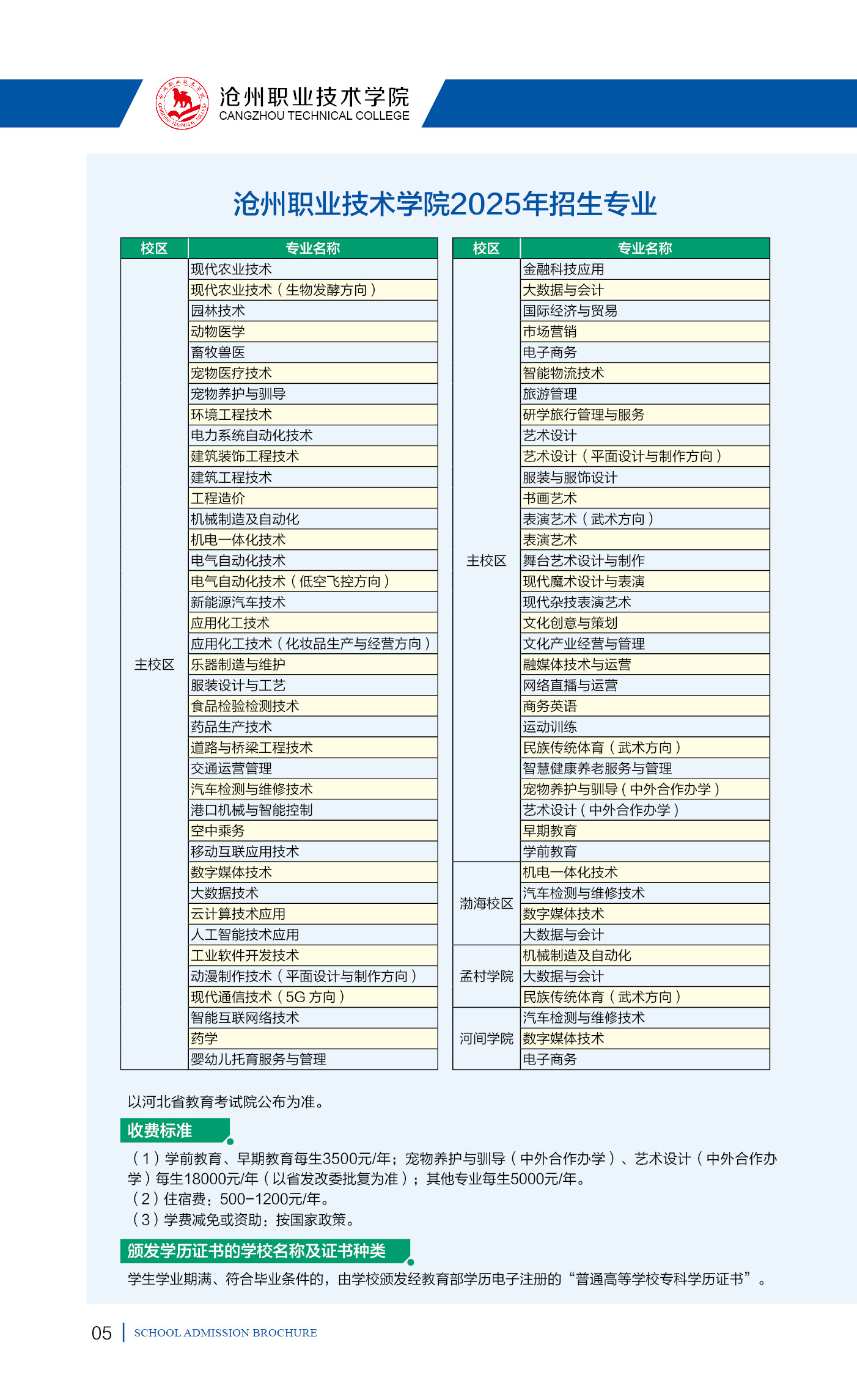
Task: Click the 孟村学院 campus cell
Action: point(487,976)
